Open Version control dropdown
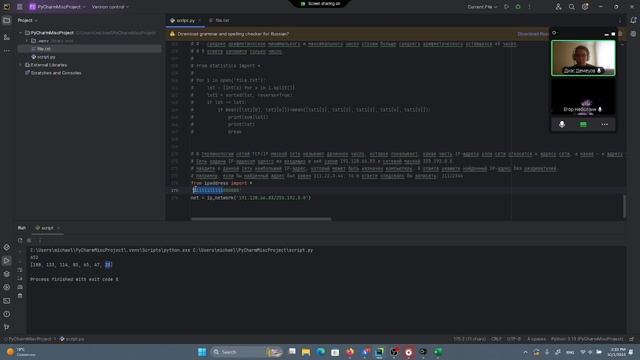Viewport: 640px width, 360px height. [110, 7]
